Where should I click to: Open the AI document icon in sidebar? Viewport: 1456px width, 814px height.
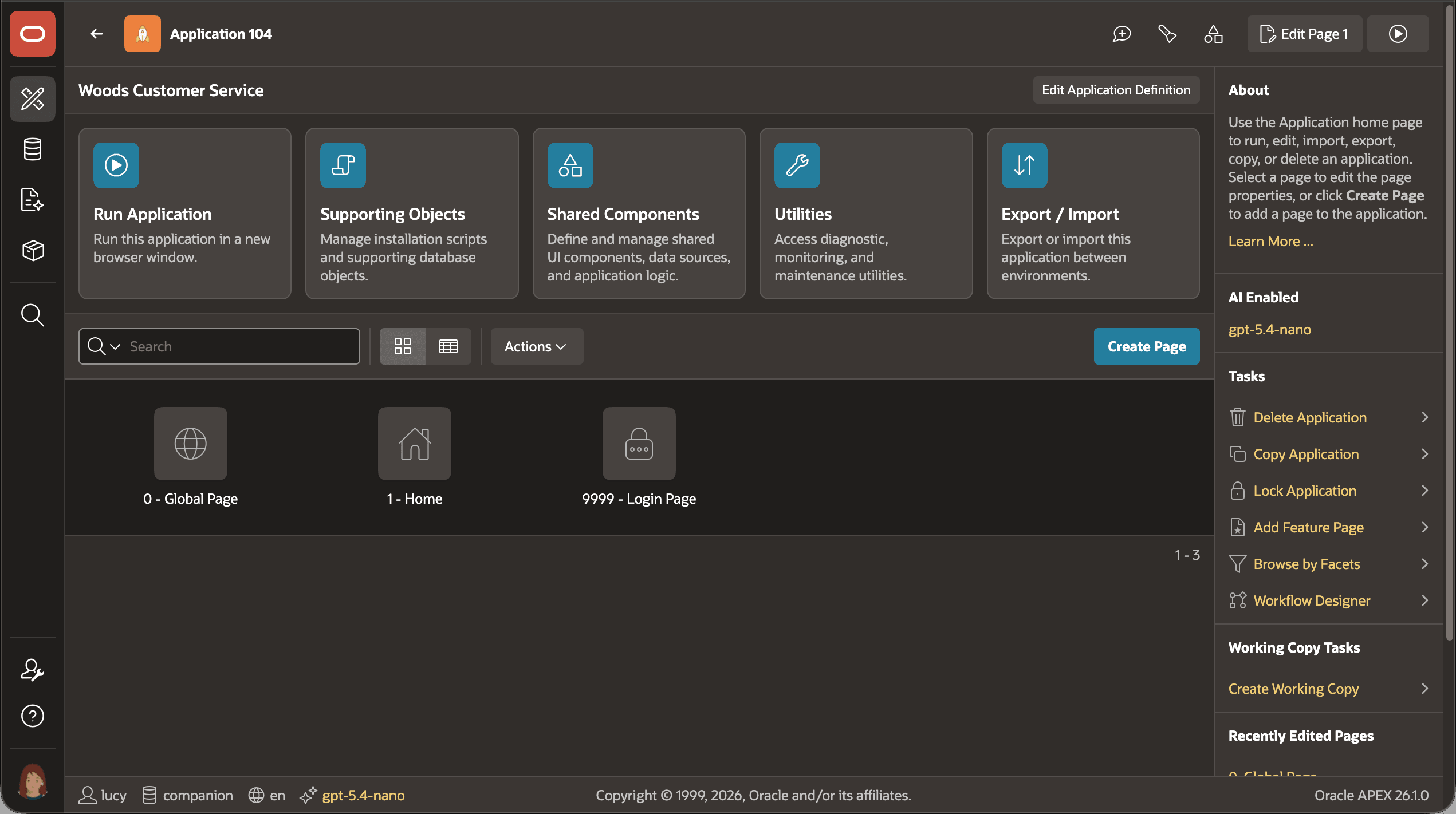(x=33, y=200)
